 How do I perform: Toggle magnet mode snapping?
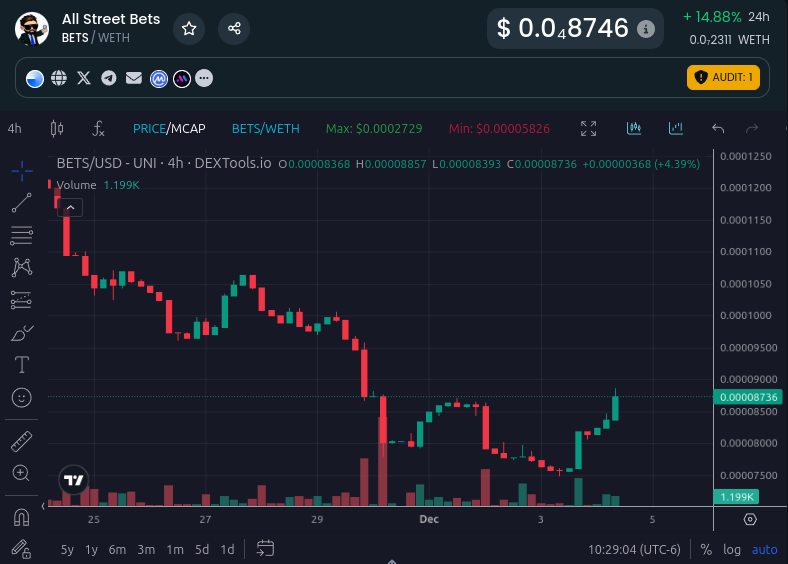coord(22,517)
